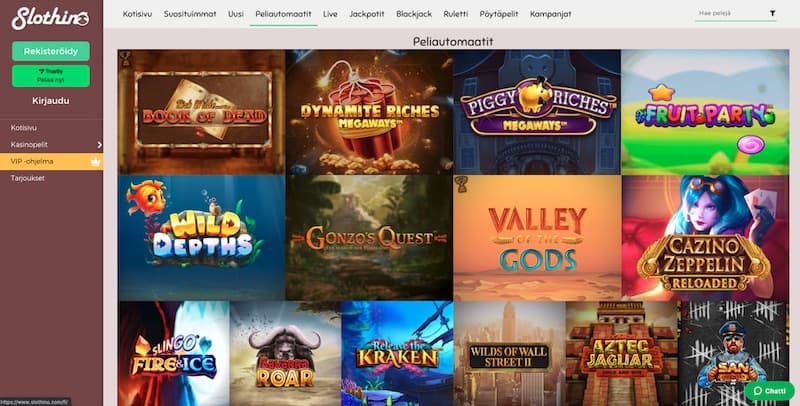The image size is (800, 406).
Task: Open the Kirjaudu login link
Action: coord(51,100)
